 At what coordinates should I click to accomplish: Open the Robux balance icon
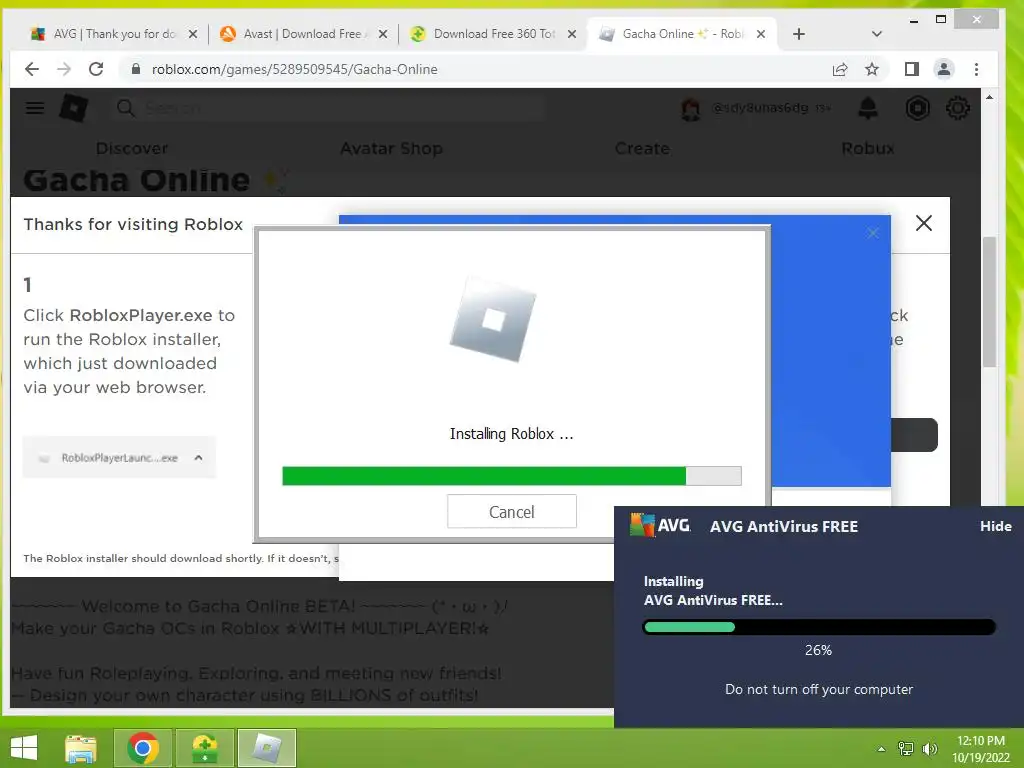click(918, 108)
